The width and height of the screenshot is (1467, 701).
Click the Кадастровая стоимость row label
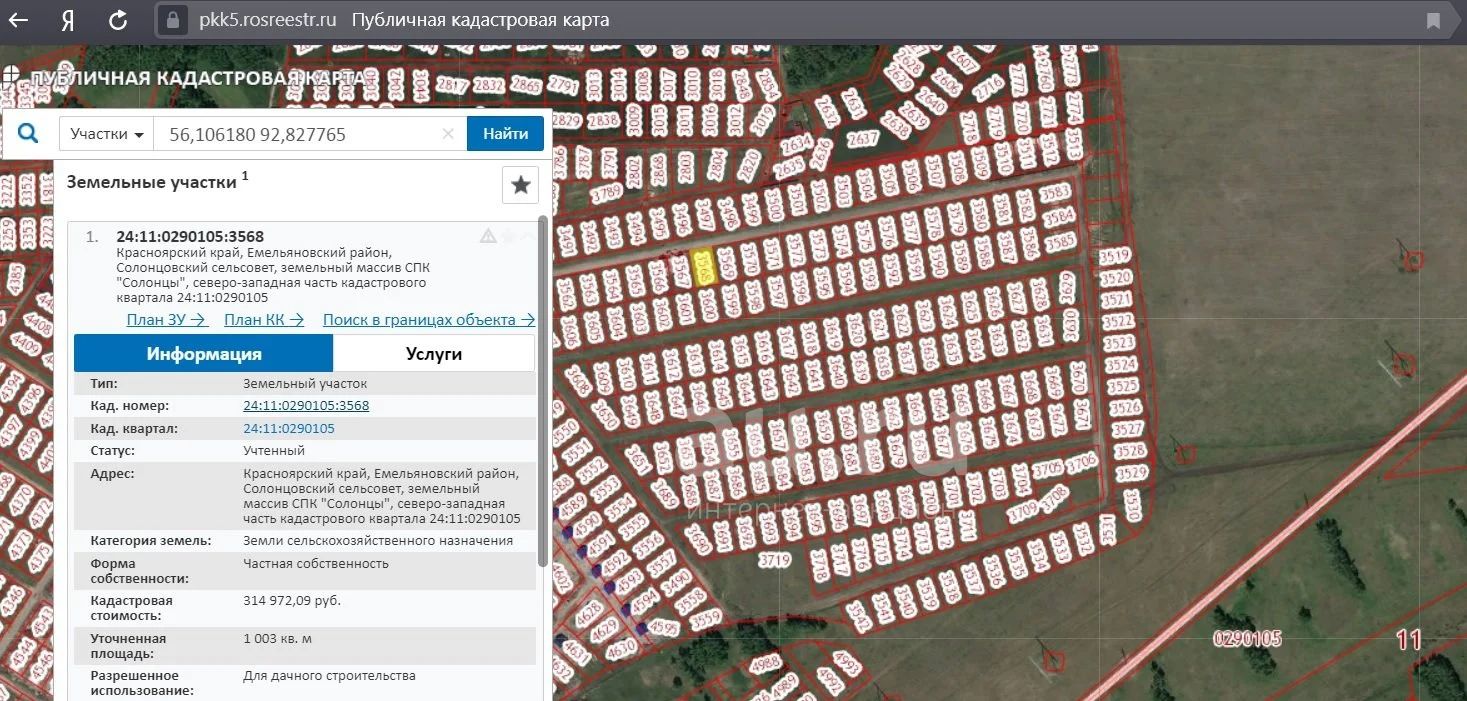click(x=131, y=608)
